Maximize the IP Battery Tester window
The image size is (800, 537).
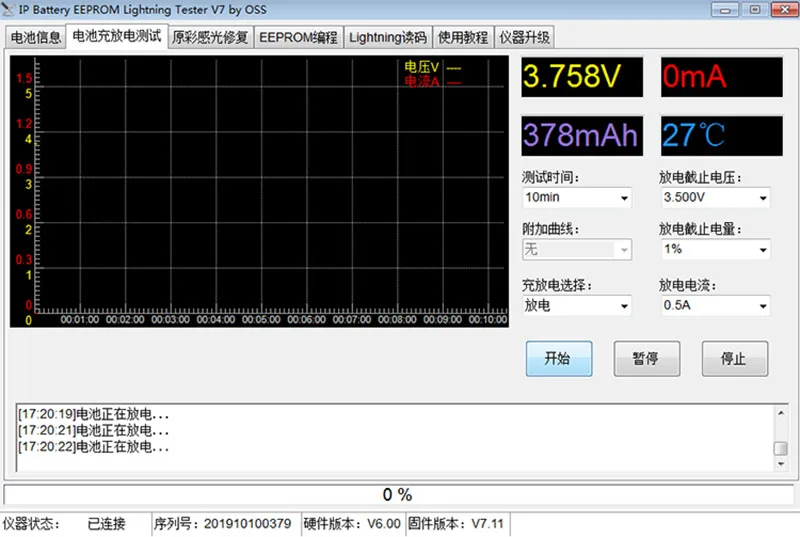[755, 10]
